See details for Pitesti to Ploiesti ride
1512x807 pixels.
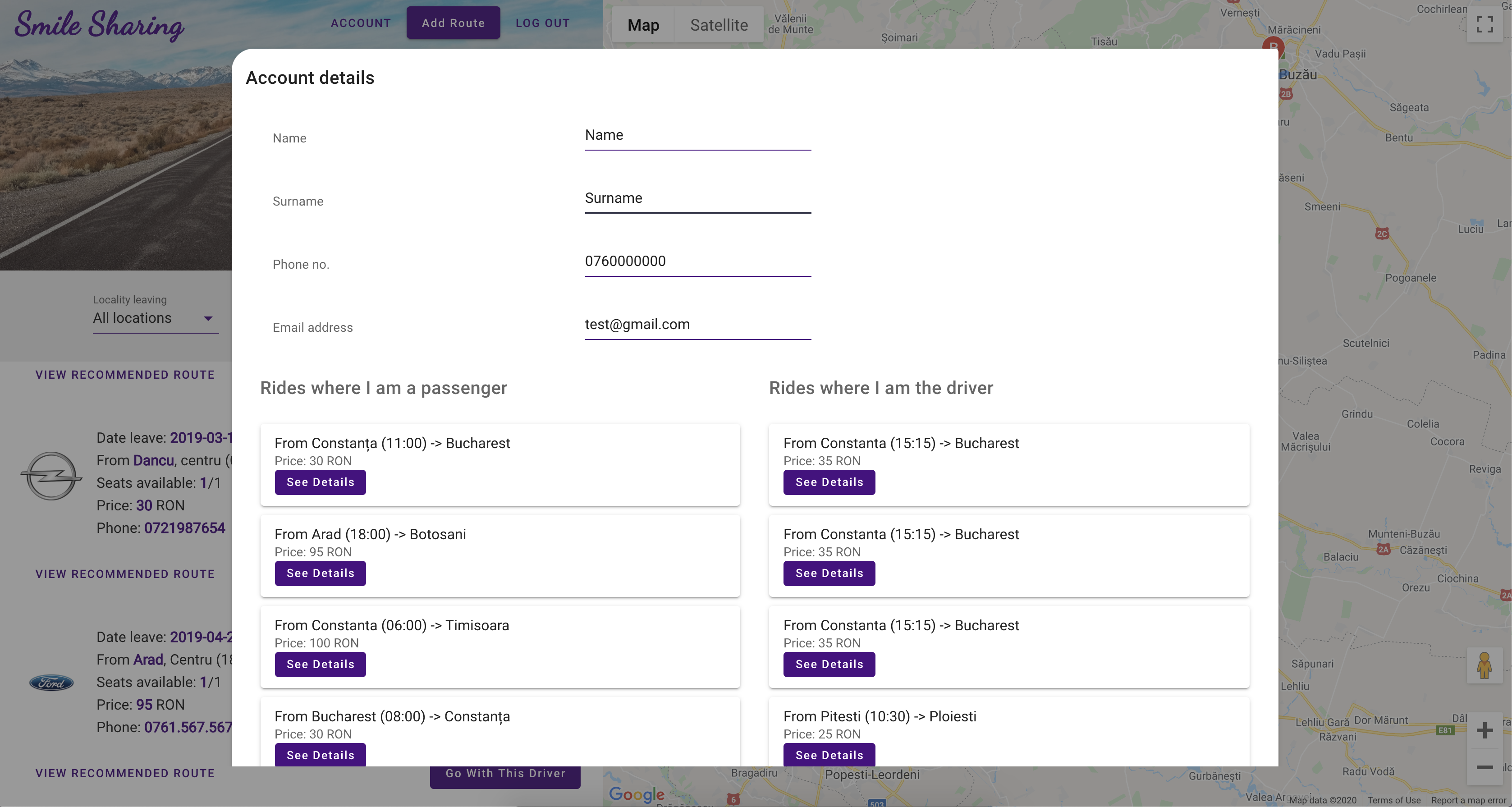829,755
